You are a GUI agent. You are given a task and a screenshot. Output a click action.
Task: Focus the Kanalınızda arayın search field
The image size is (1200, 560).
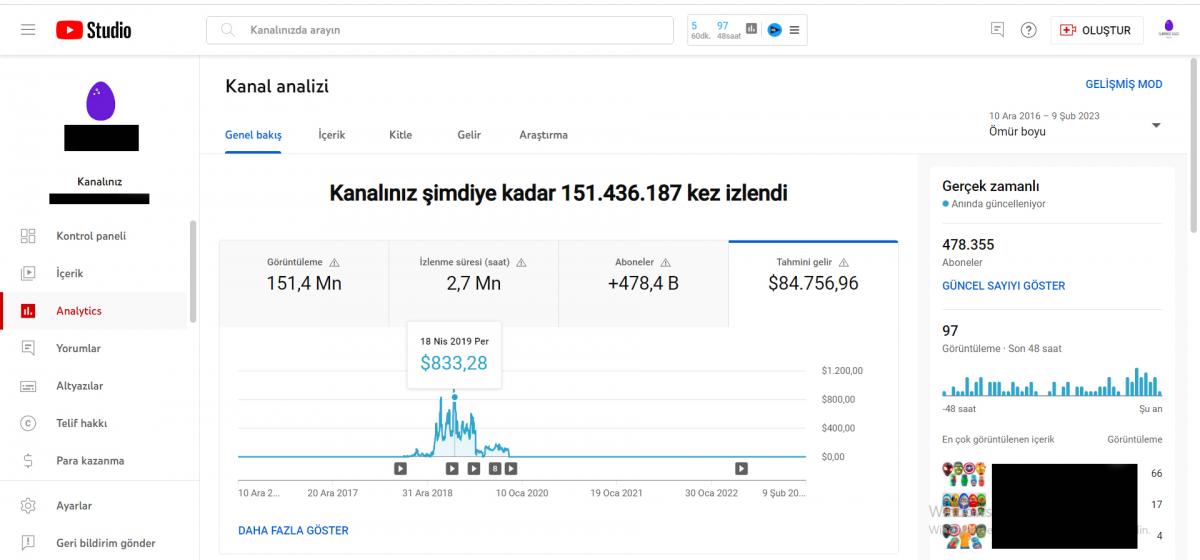[440, 30]
